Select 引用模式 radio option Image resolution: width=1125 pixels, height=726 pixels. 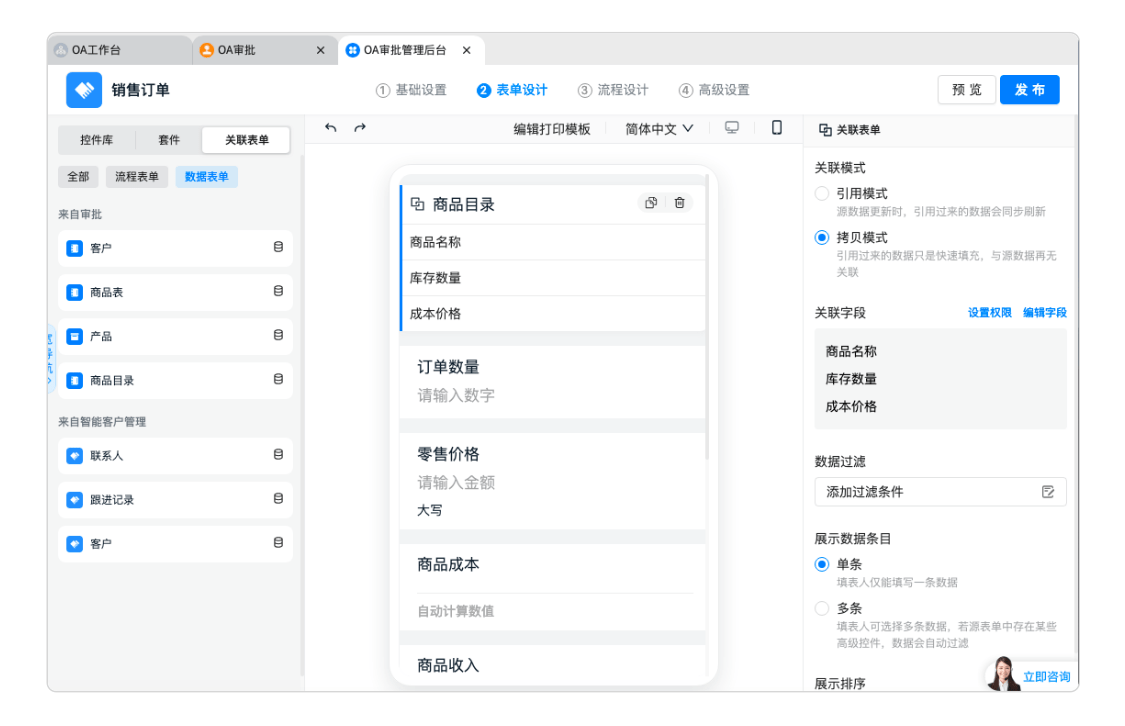[x=822, y=194]
